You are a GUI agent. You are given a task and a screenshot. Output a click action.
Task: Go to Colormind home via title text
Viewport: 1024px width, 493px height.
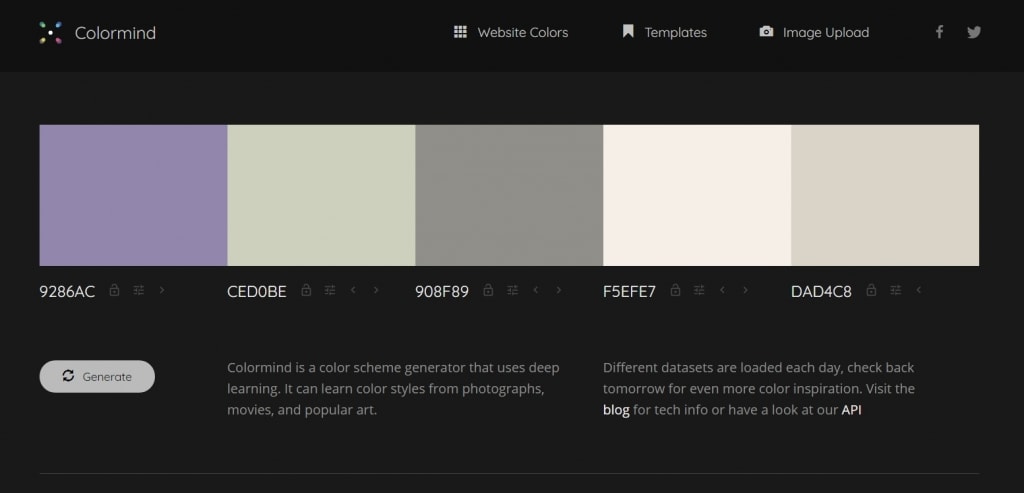click(115, 33)
